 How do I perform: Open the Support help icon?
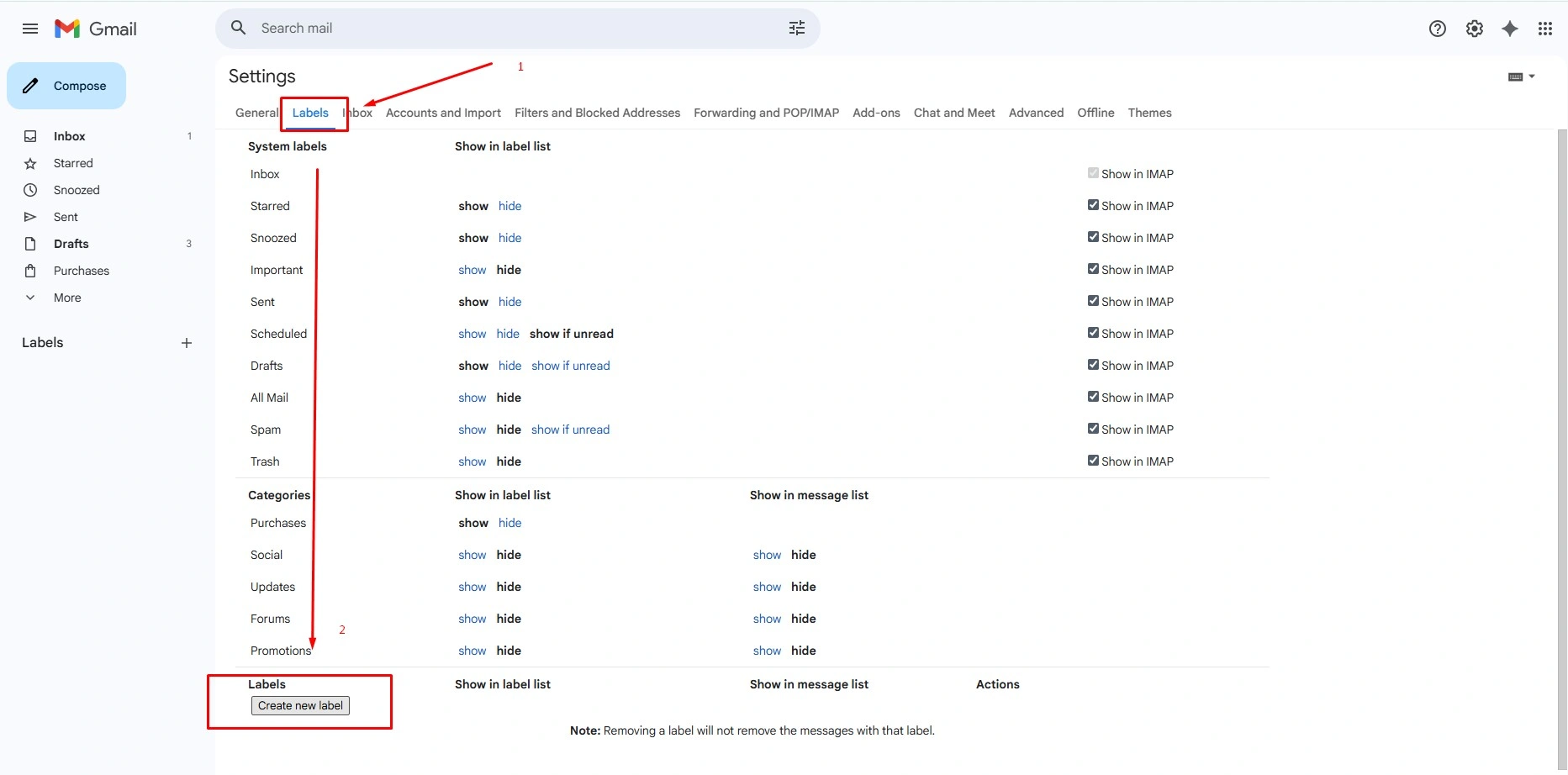pos(1438,29)
